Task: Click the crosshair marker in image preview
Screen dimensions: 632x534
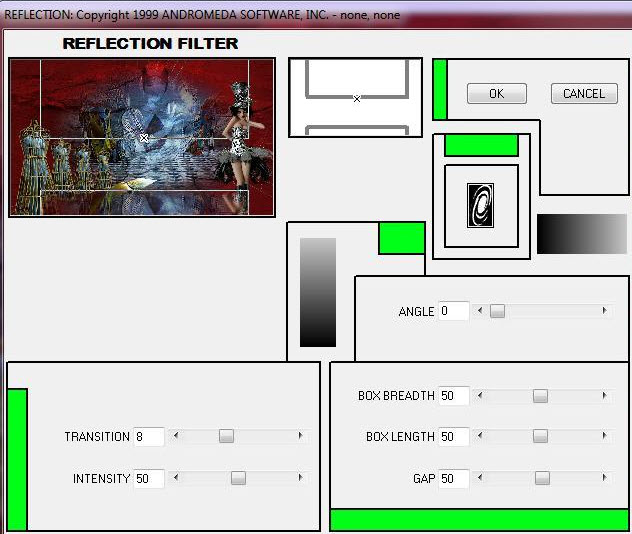Action: click(144, 138)
